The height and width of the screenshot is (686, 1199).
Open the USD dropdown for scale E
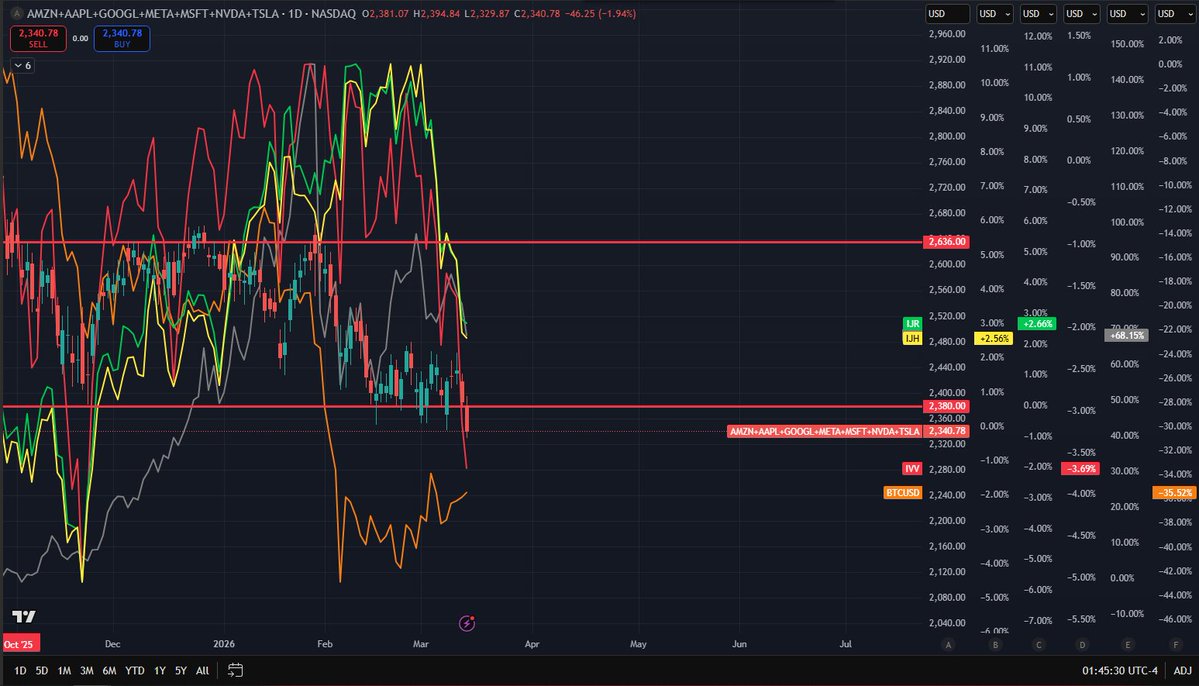pyautogui.click(x=1127, y=14)
